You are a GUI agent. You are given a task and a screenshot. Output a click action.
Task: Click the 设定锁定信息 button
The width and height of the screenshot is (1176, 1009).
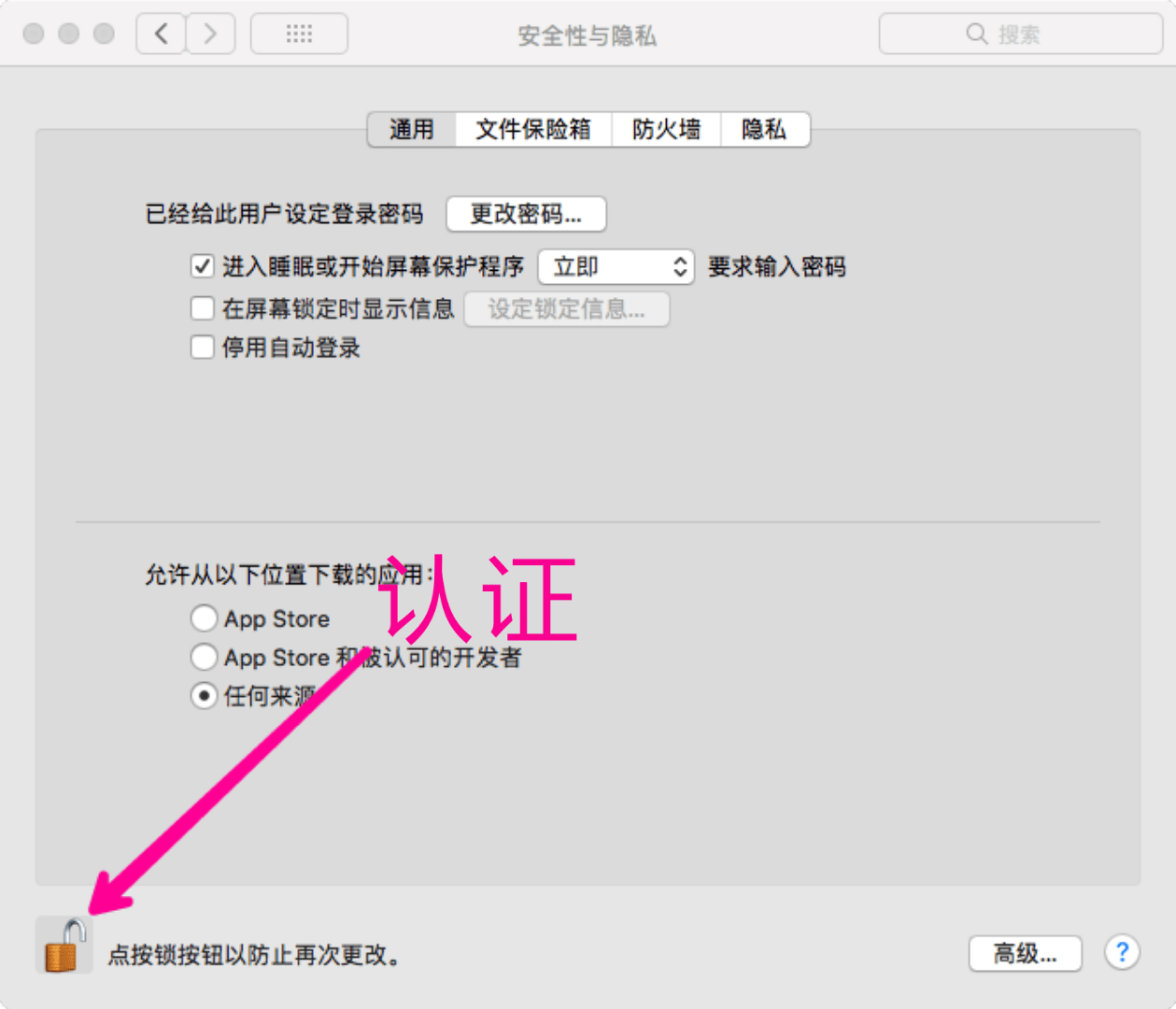click(567, 309)
